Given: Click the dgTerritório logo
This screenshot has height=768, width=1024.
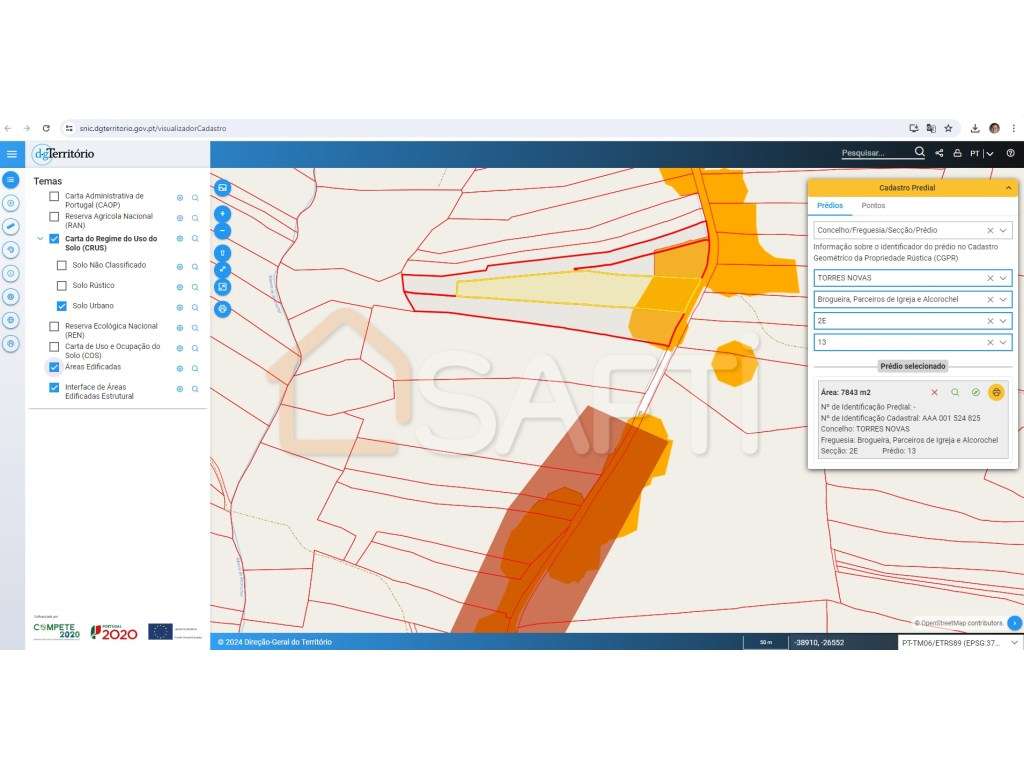Looking at the screenshot, I should pos(64,154).
